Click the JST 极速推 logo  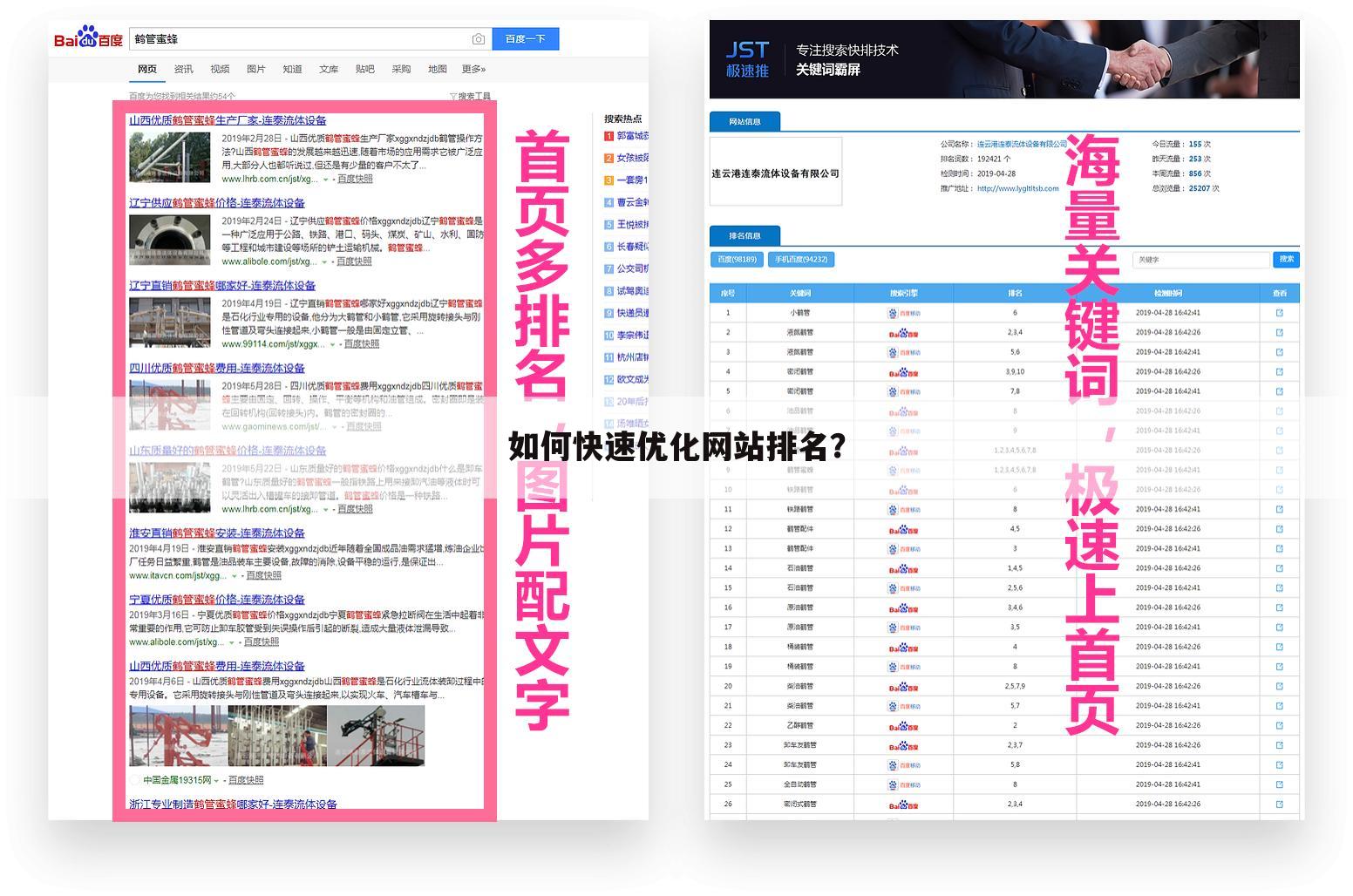[748, 58]
